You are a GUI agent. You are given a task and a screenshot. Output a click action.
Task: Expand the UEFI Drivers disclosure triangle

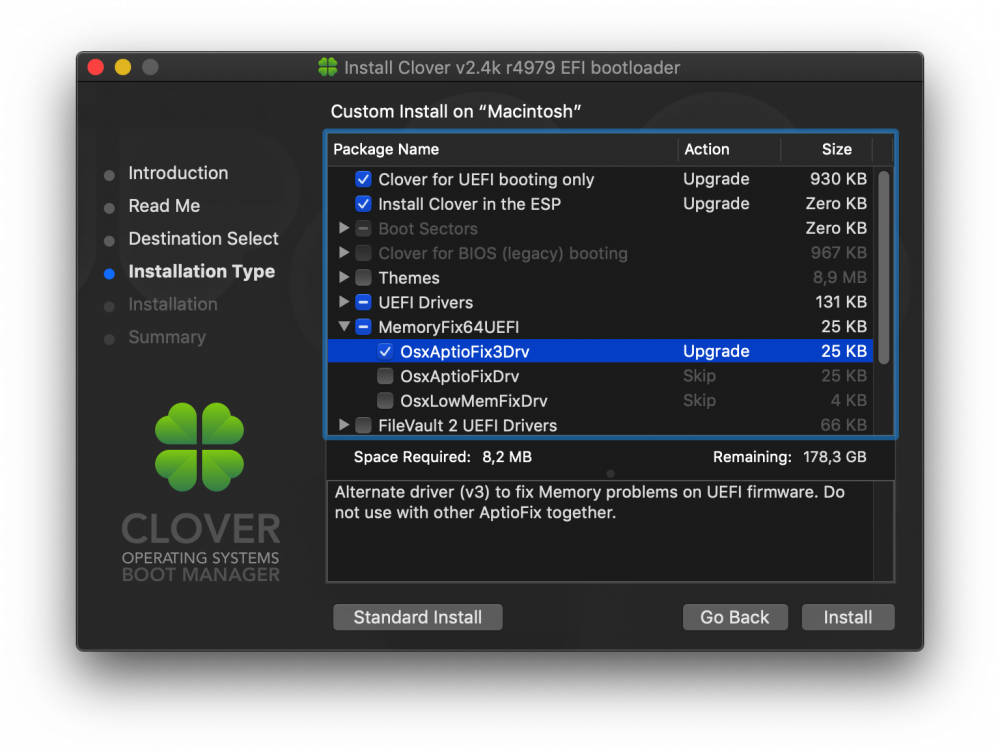pyautogui.click(x=344, y=302)
